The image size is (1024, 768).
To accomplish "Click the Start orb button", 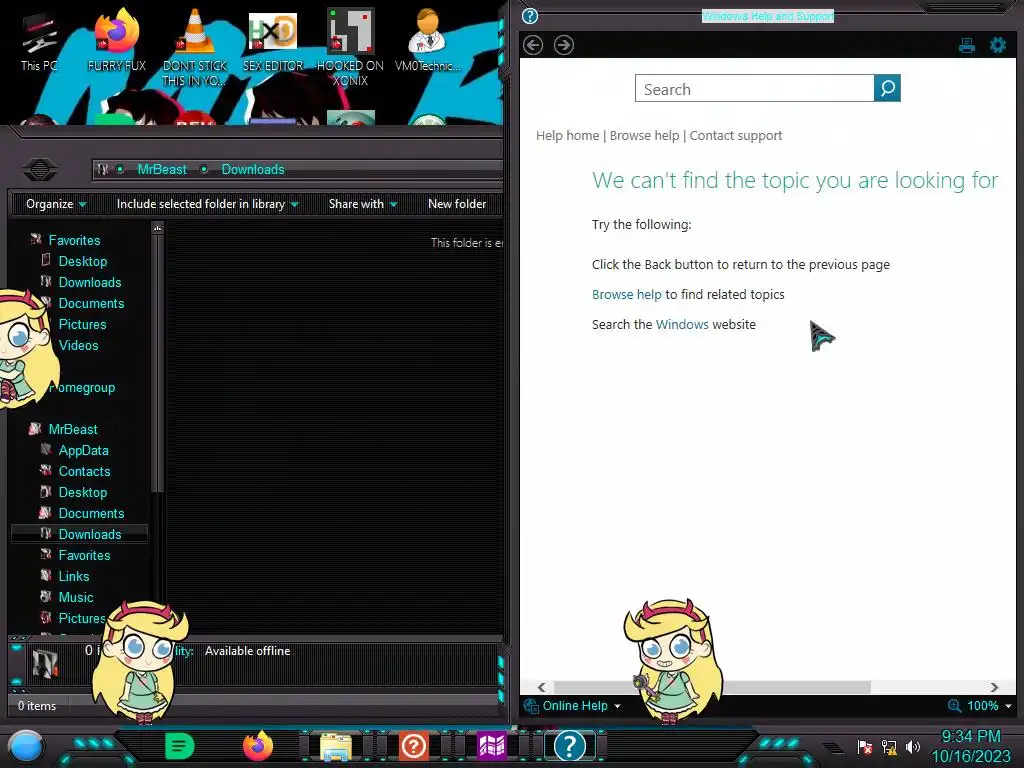I will click(26, 746).
